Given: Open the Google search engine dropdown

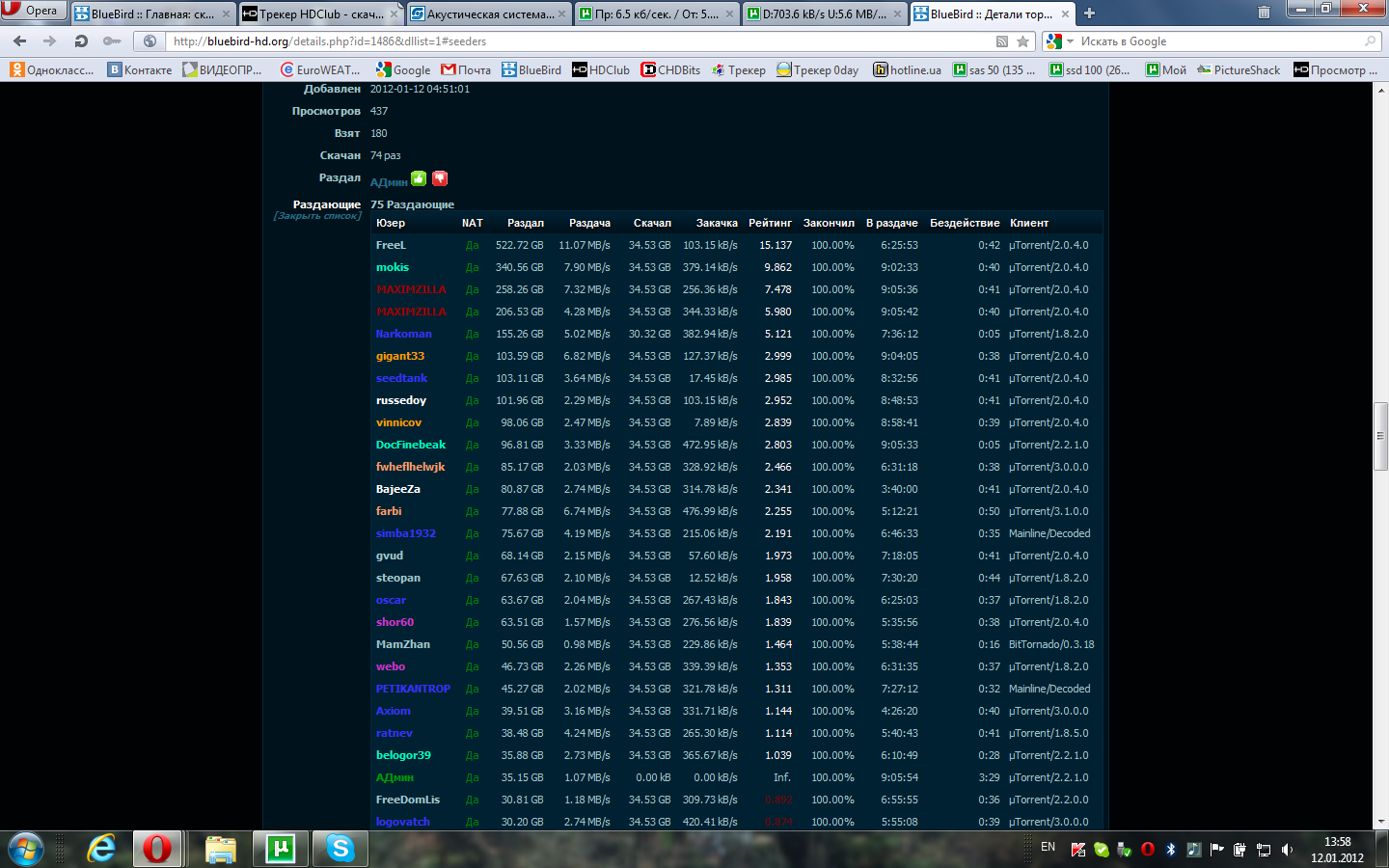Looking at the screenshot, I should pos(1060,41).
